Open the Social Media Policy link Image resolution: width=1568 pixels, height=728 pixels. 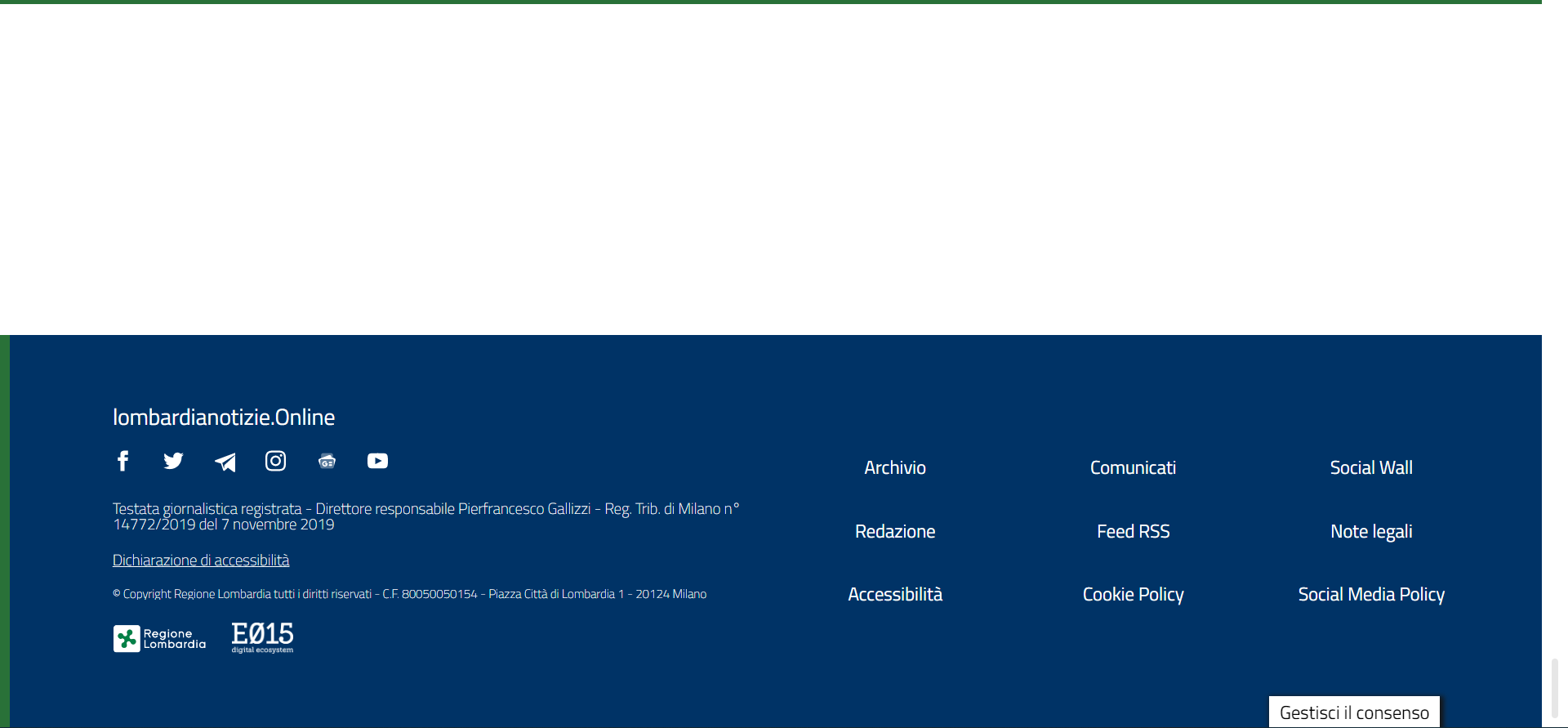click(x=1371, y=595)
